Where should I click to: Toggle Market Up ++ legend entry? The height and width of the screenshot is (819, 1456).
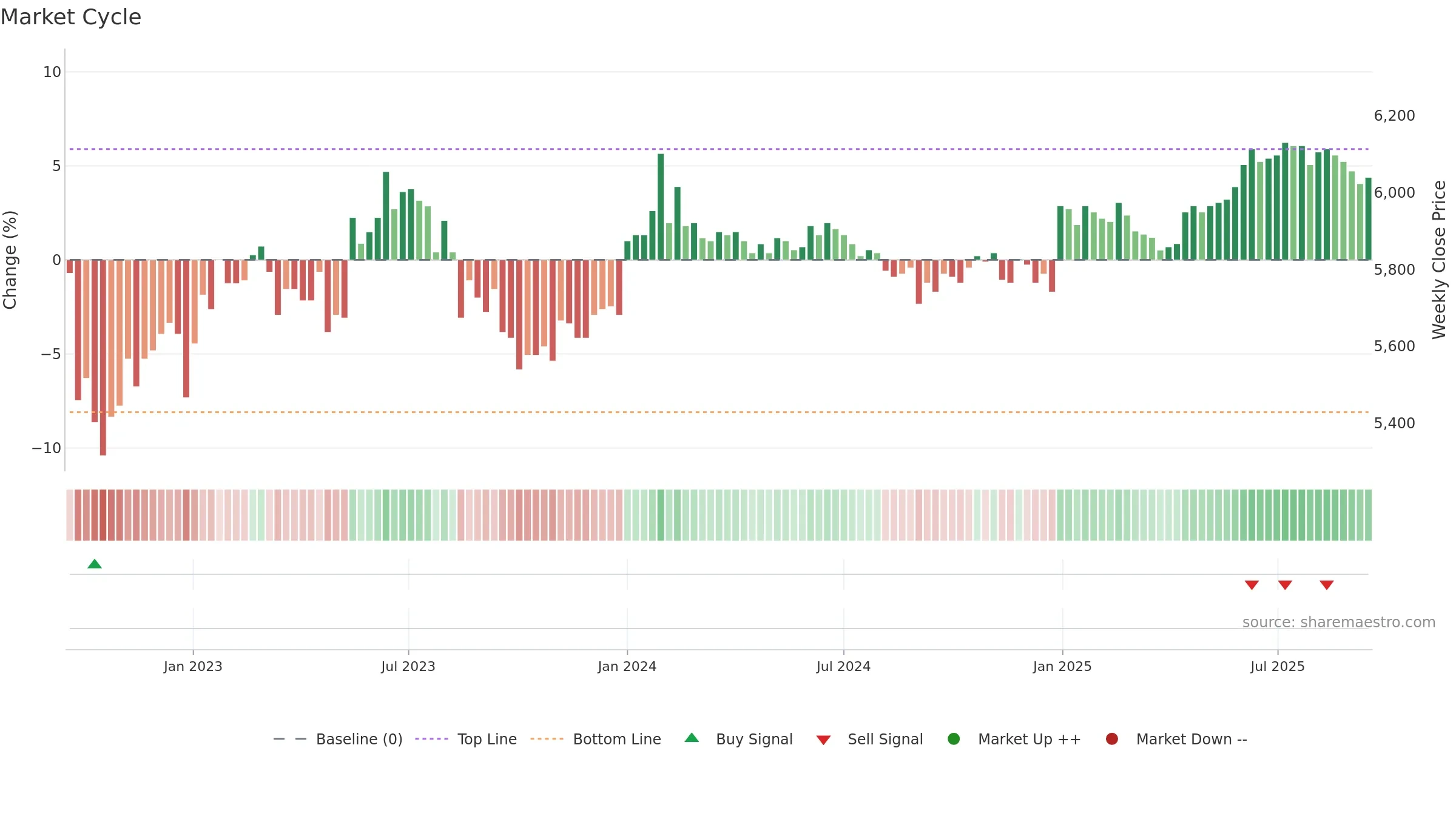(x=1014, y=739)
